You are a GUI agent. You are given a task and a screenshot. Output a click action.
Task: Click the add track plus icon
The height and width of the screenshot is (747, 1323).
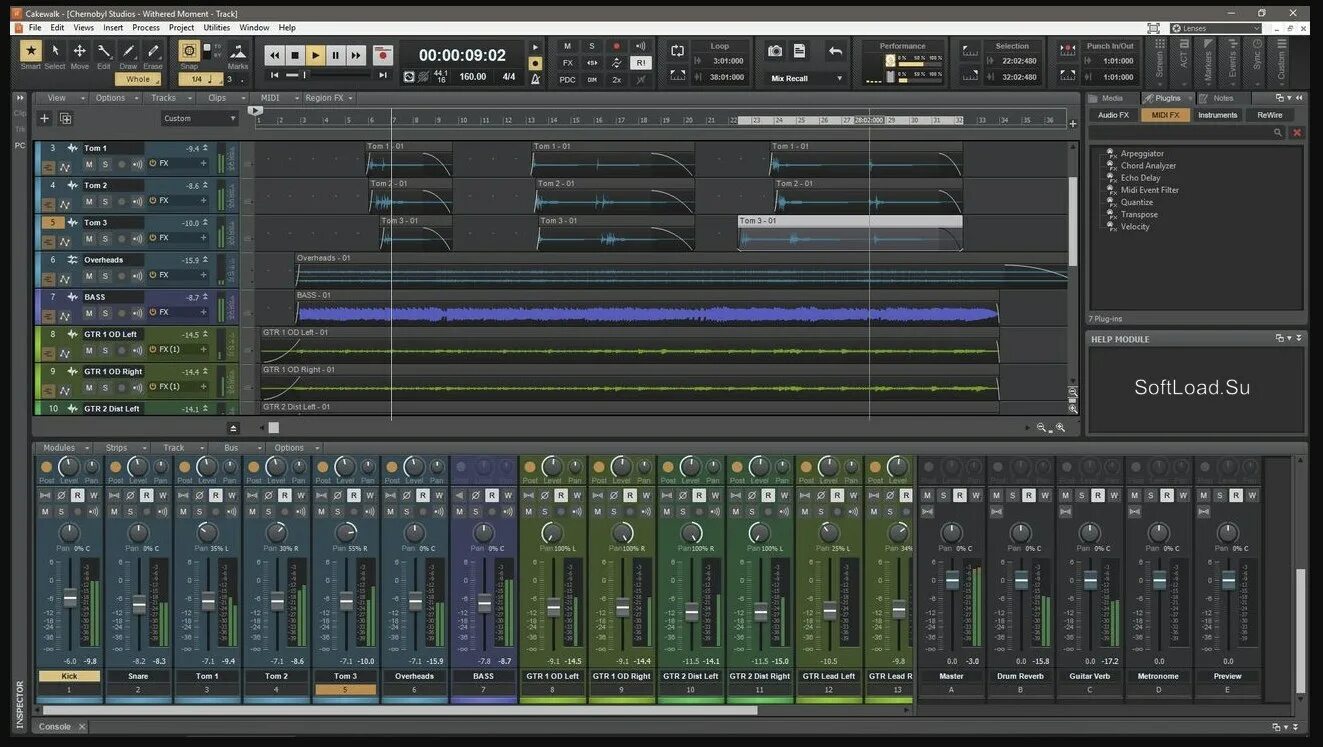tap(44, 118)
